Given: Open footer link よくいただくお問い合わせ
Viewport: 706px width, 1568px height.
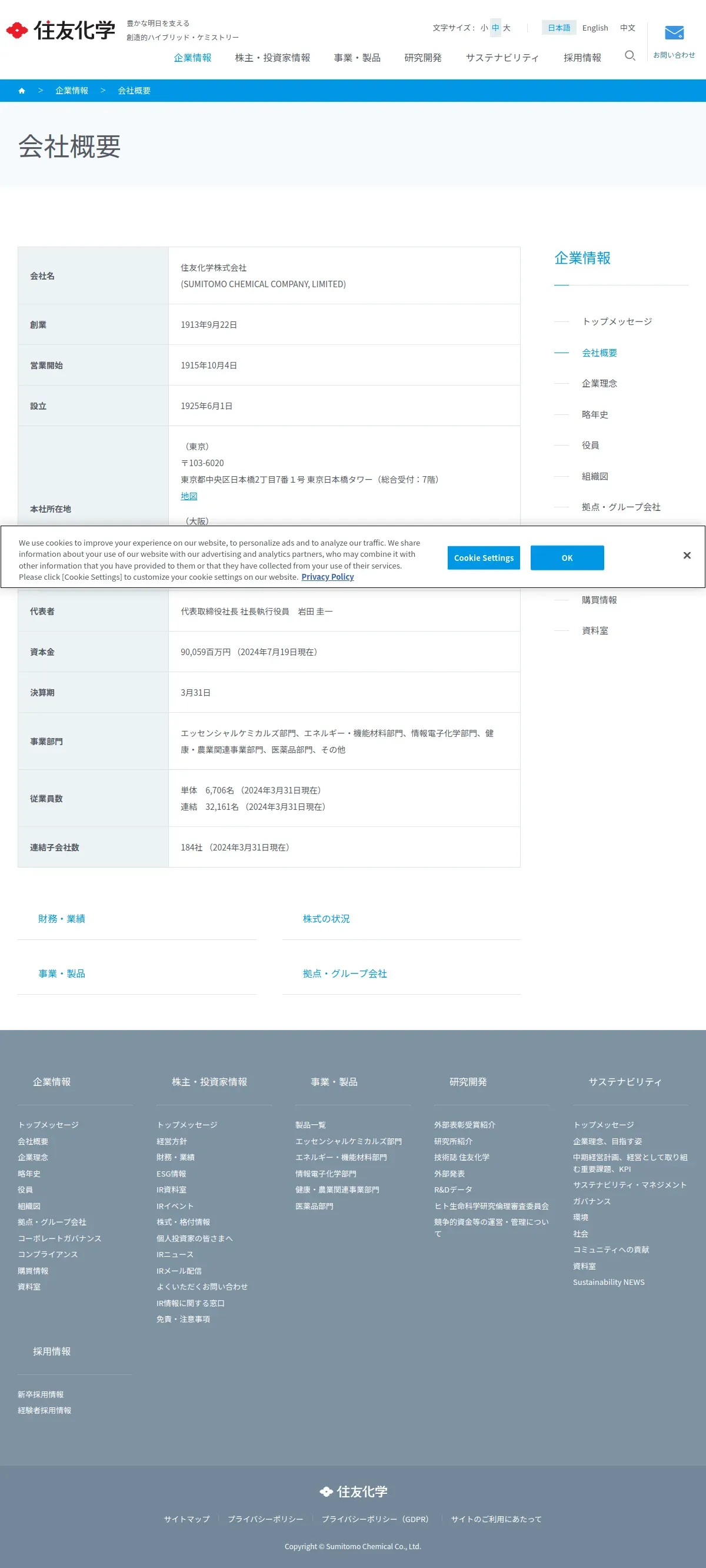Looking at the screenshot, I should coord(202,1287).
